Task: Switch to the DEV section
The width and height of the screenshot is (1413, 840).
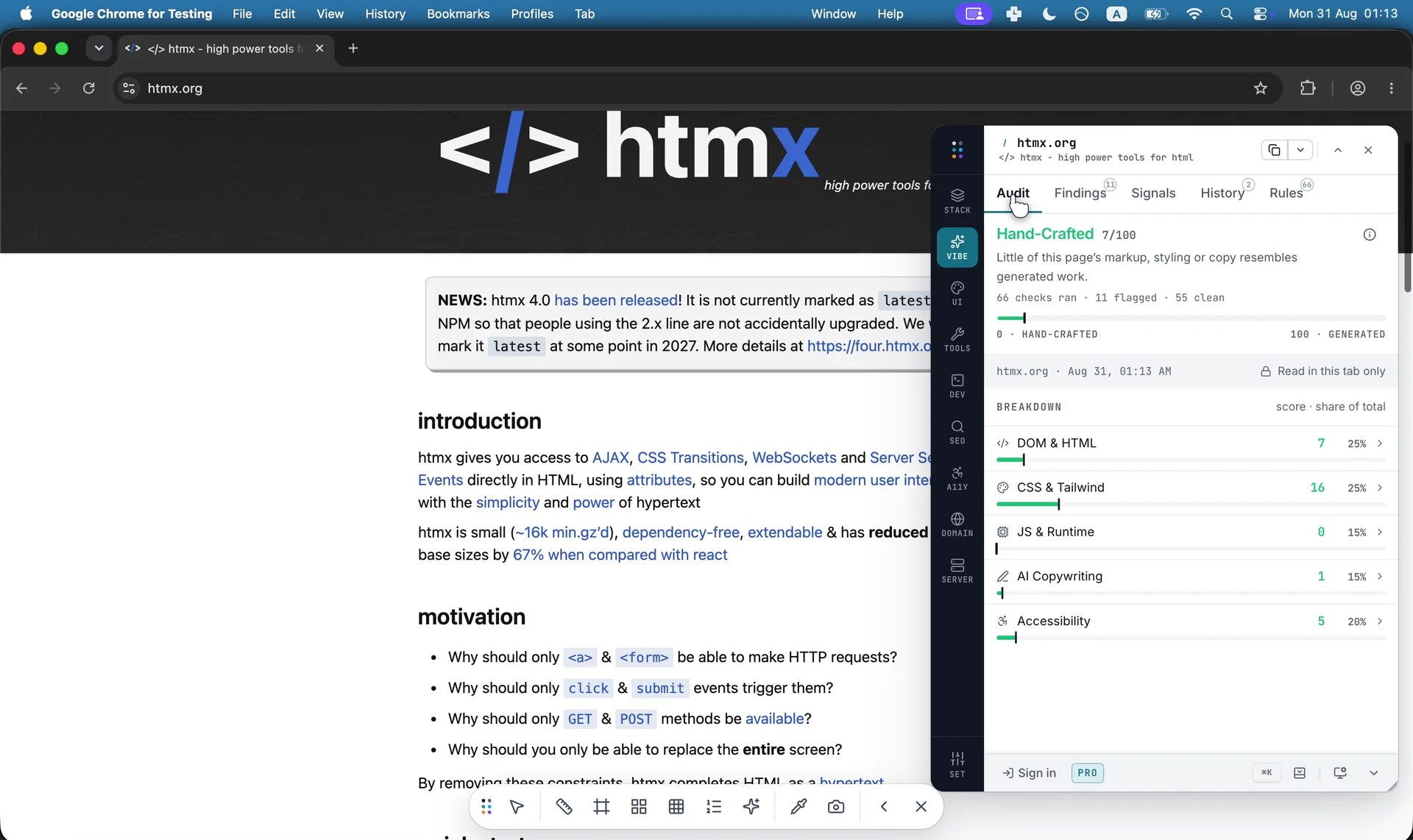Action: 957,386
